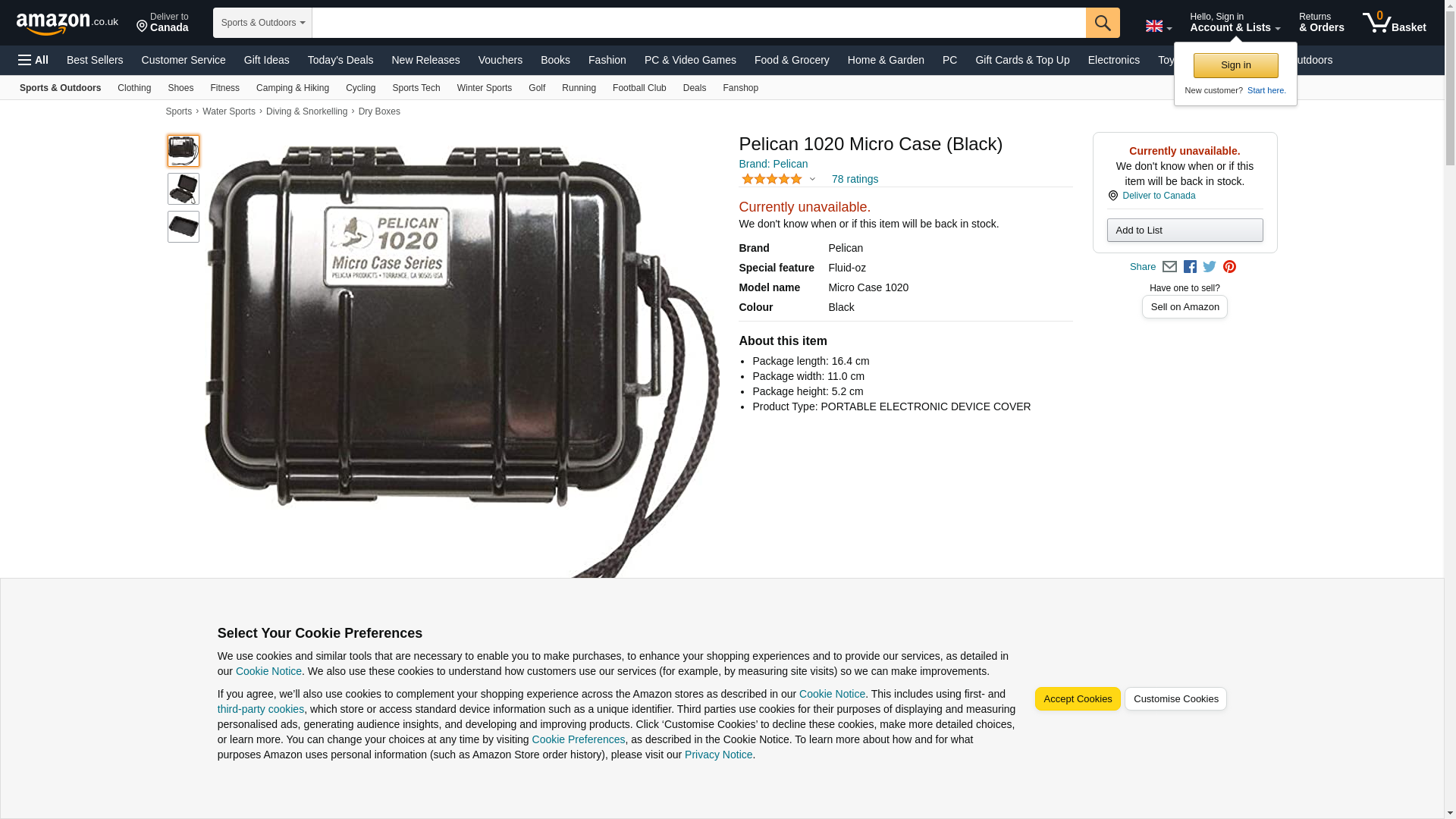Go to Amazon.co.uk home logo
Screen dimensions: 1456x819
(67, 23)
